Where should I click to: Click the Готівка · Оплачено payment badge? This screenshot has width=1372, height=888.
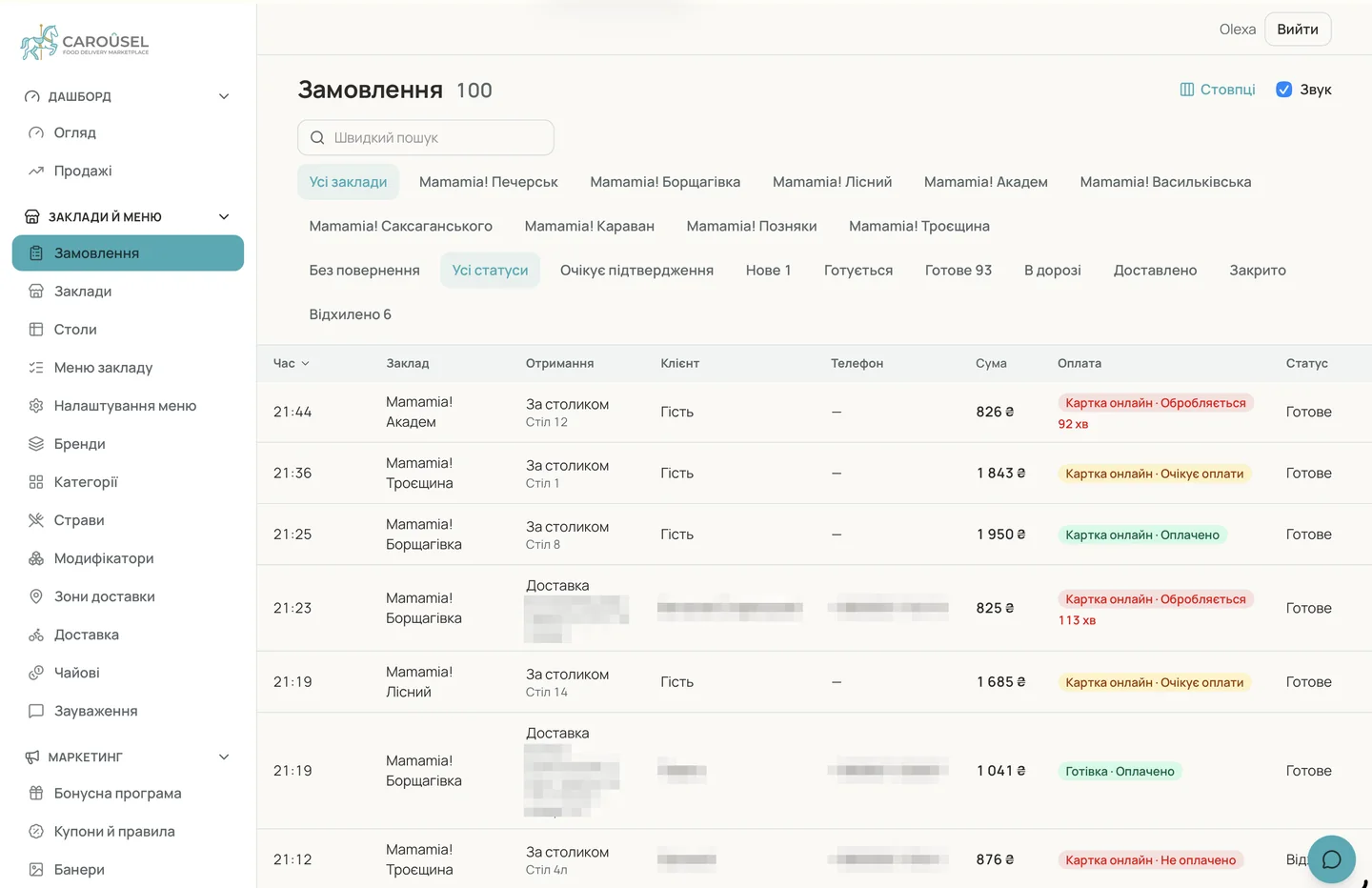(x=1120, y=771)
